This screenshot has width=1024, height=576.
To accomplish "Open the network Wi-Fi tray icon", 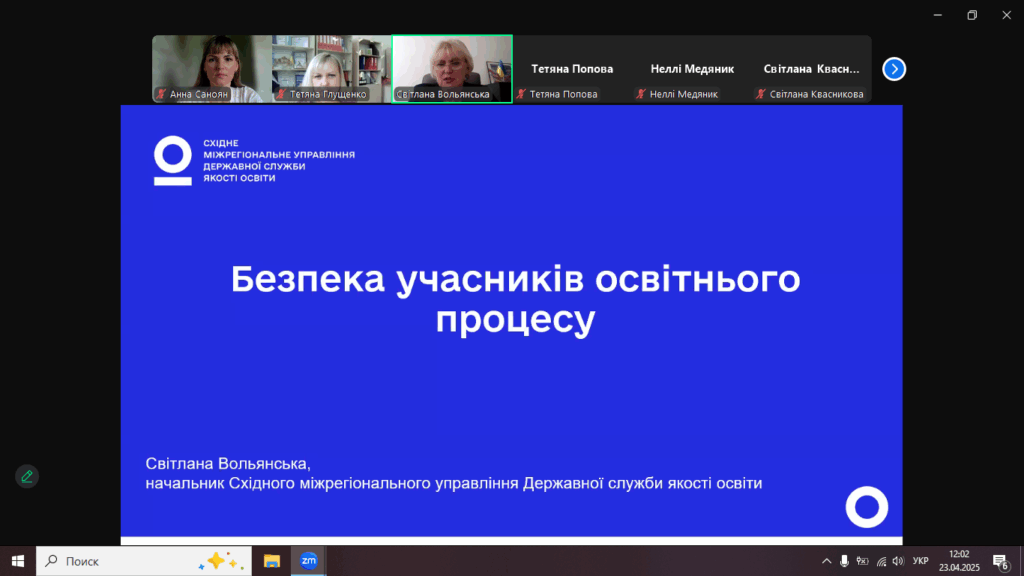I will (880, 561).
